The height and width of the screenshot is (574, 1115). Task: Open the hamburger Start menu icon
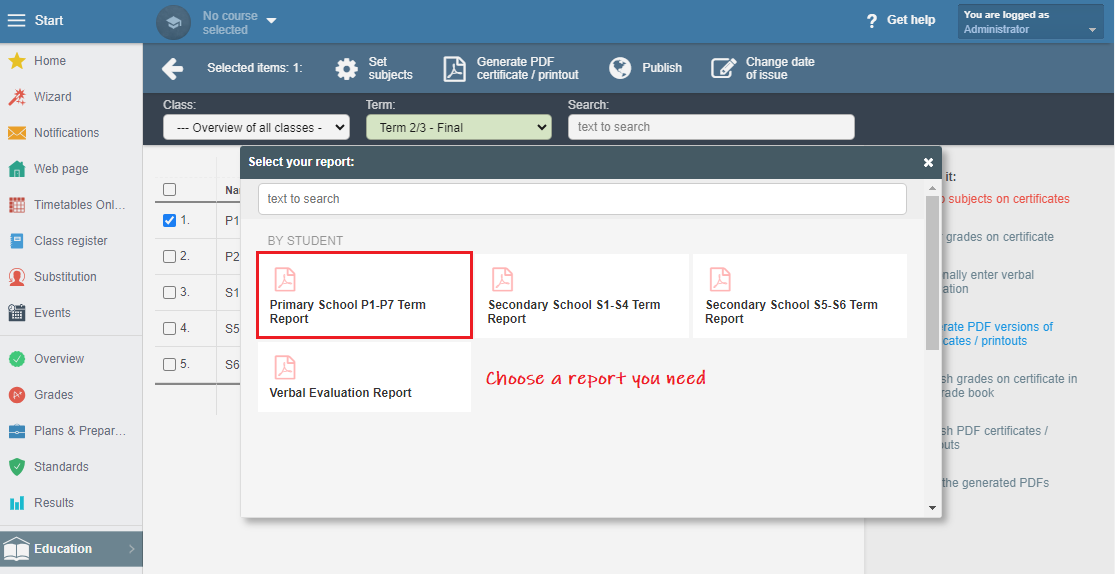tap(16, 20)
